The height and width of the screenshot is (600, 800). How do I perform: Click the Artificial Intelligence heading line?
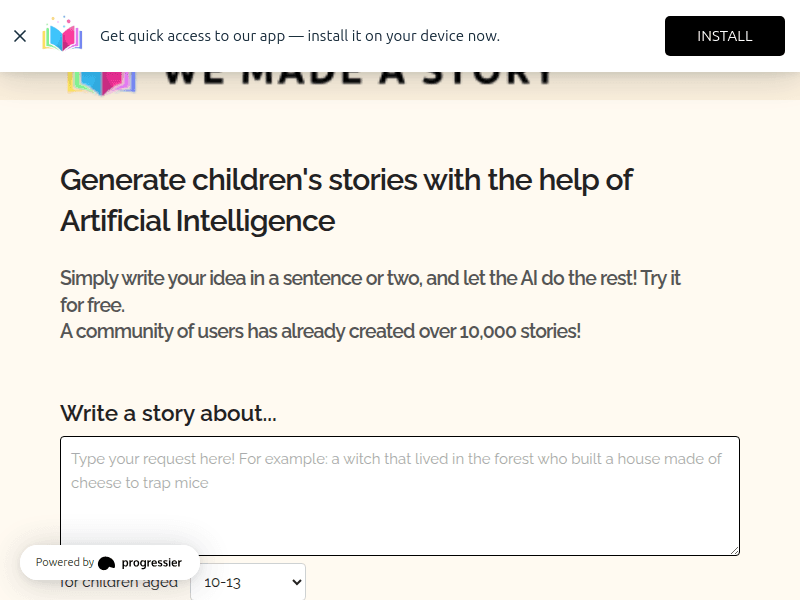pyautogui.click(x=198, y=221)
